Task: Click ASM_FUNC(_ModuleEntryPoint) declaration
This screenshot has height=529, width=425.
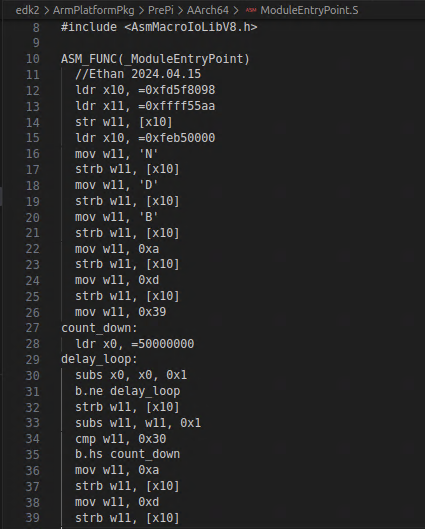Action: pyautogui.click(x=155, y=59)
